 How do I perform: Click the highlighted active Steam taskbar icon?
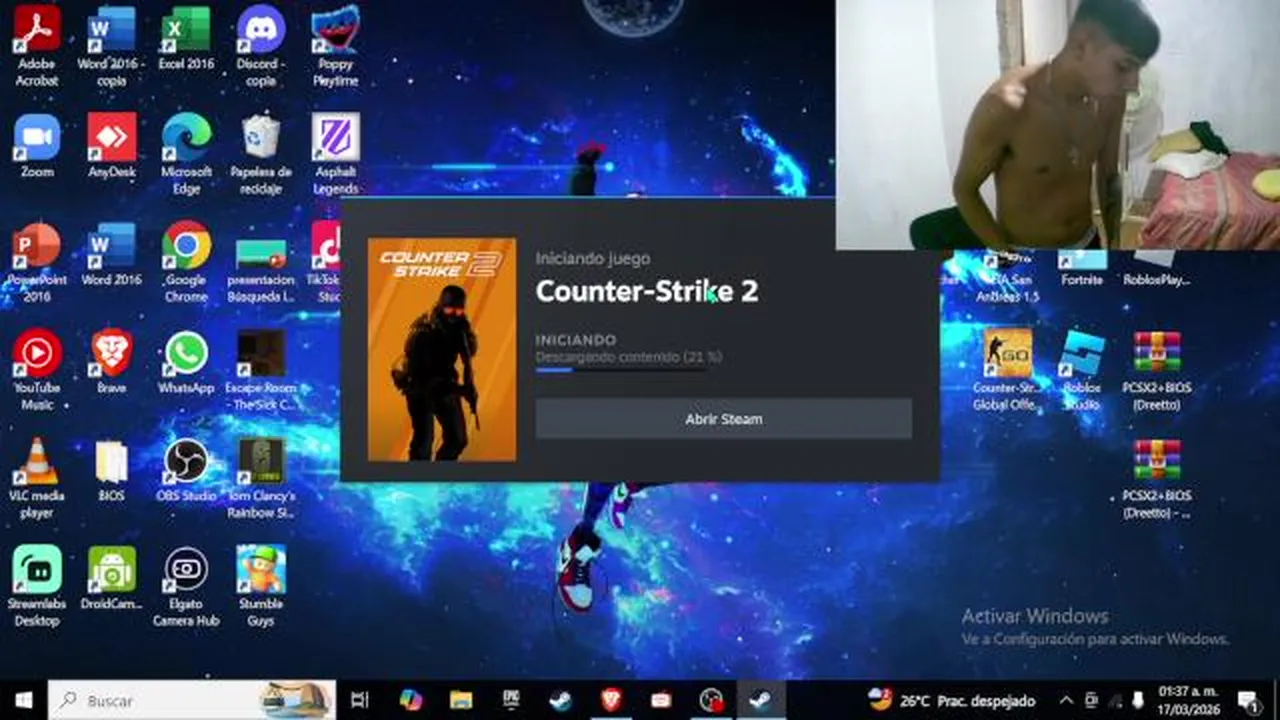pos(761,700)
